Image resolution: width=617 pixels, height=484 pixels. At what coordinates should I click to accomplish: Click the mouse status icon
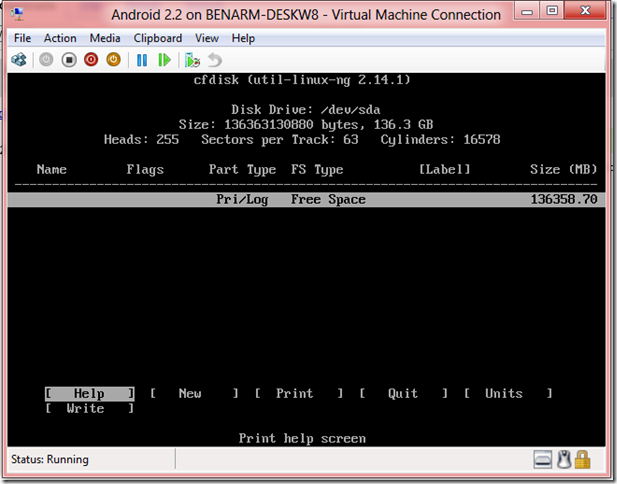click(563, 460)
